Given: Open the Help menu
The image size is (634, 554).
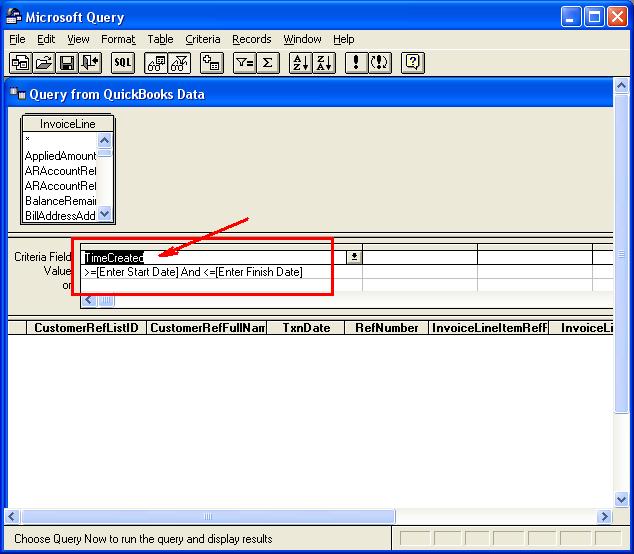Looking at the screenshot, I should (344, 39).
